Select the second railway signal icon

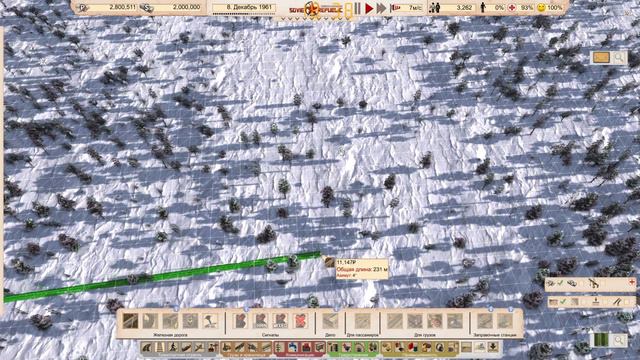pos(260,321)
